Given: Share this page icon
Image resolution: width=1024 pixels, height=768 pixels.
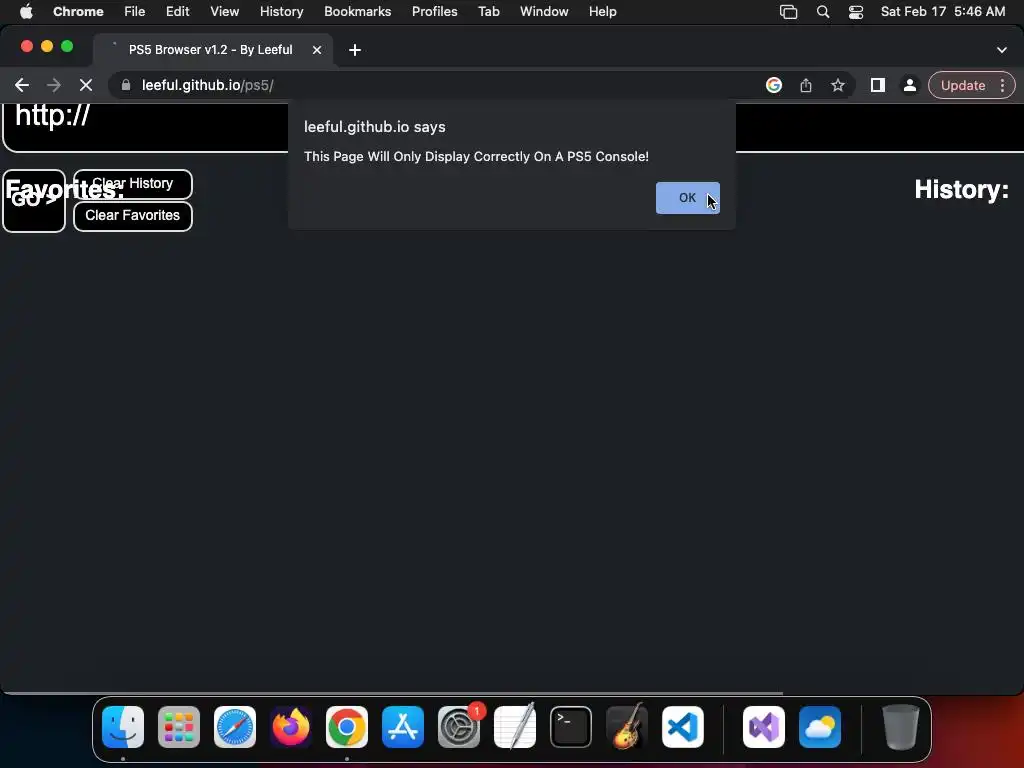Looking at the screenshot, I should point(806,86).
